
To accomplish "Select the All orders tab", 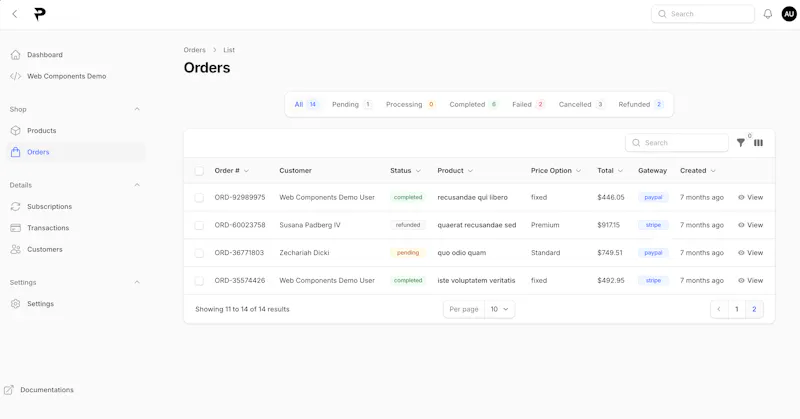I will point(306,105).
